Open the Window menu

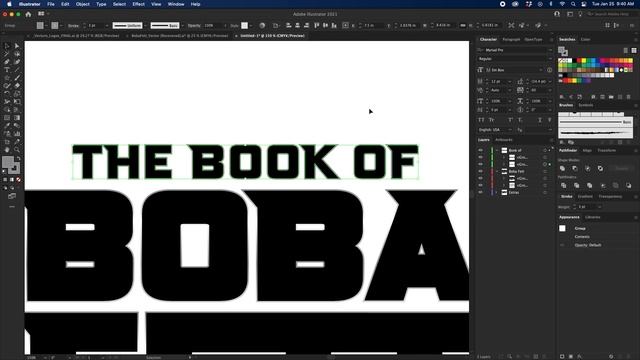point(176,4)
